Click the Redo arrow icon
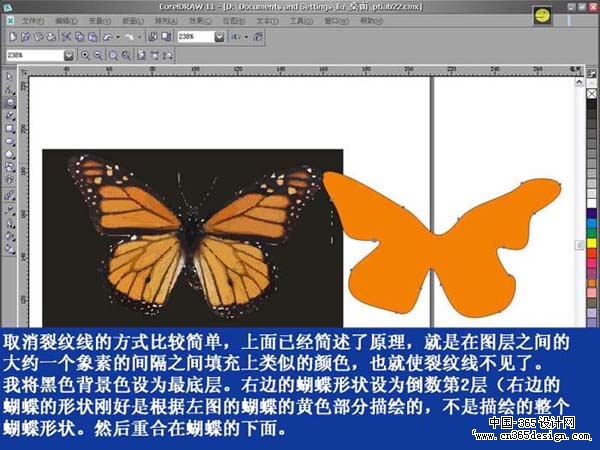The width and height of the screenshot is (600, 450). tap(130, 37)
